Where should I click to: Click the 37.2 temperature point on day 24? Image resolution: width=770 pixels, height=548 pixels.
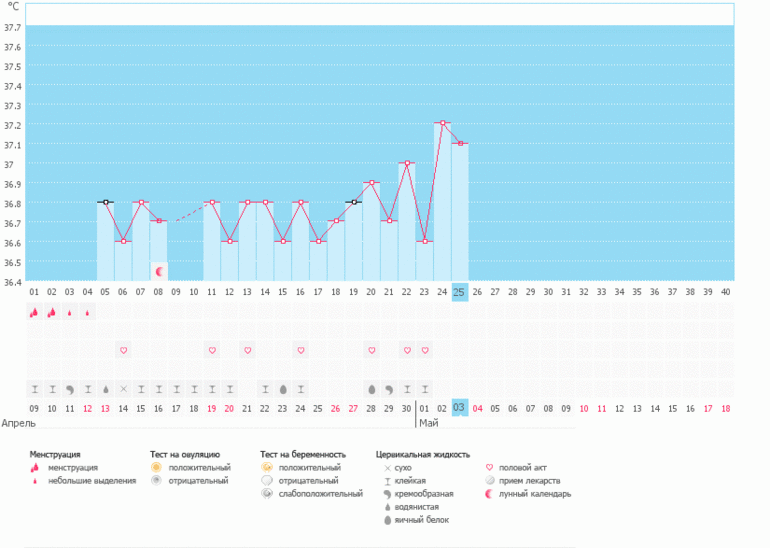click(442, 123)
